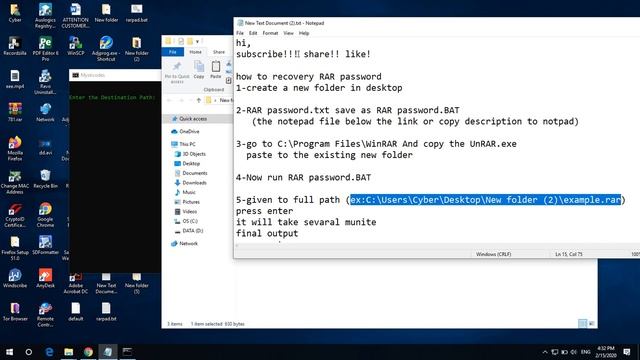Open Notepad File menu
The width and height of the screenshot is (640, 360).
[x=240, y=33]
